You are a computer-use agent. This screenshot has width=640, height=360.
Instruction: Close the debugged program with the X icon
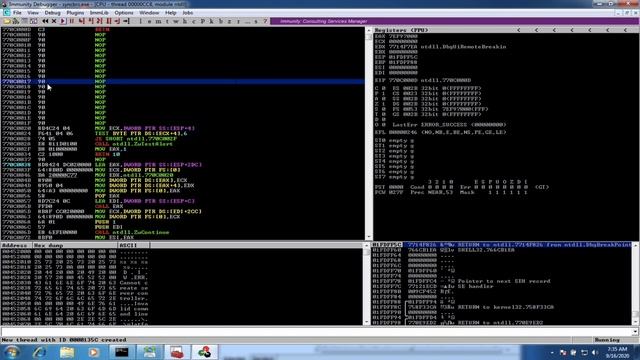(x=54, y=21)
